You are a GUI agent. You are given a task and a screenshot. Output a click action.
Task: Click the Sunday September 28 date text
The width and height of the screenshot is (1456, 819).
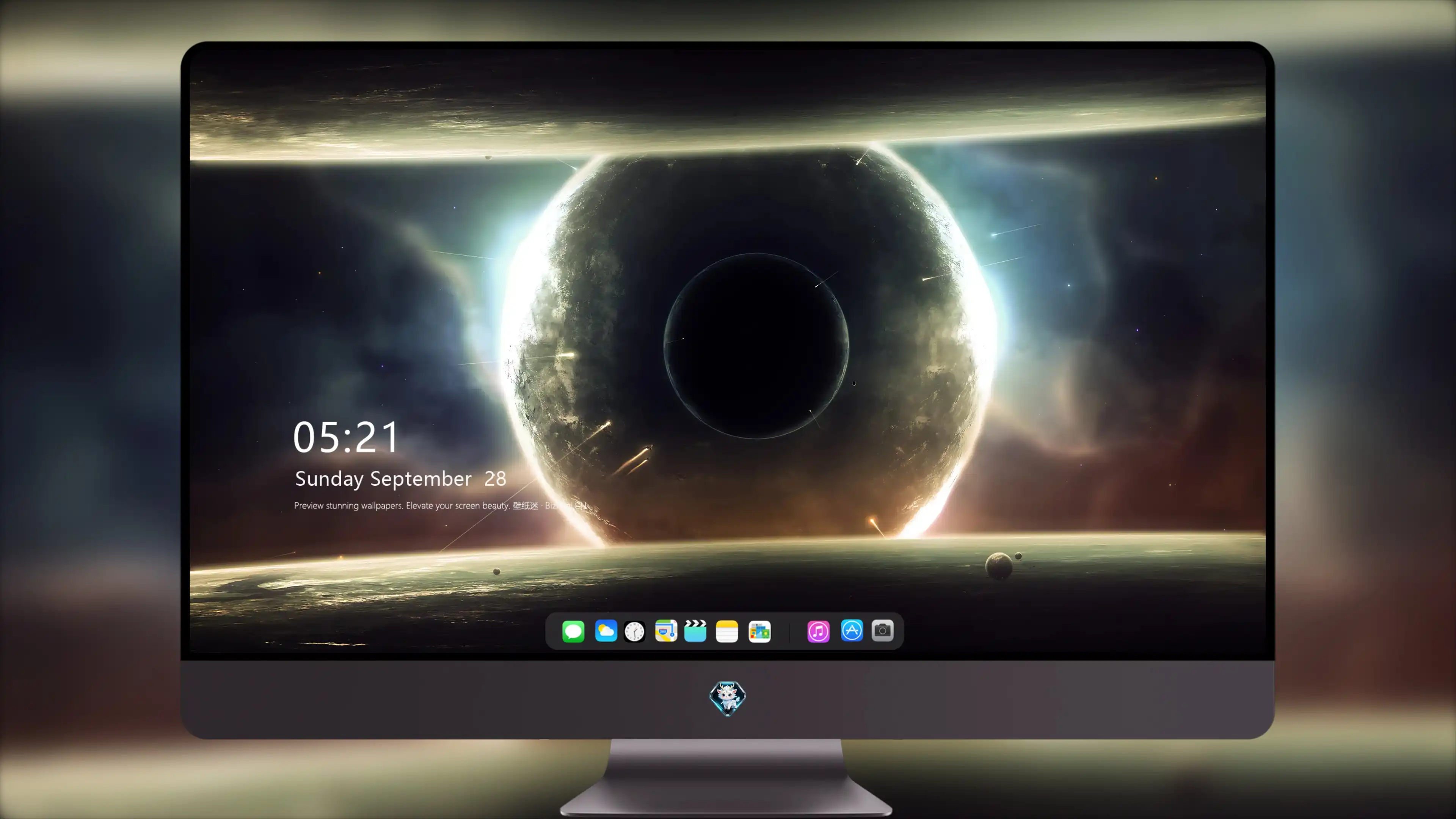pyautogui.click(x=401, y=479)
